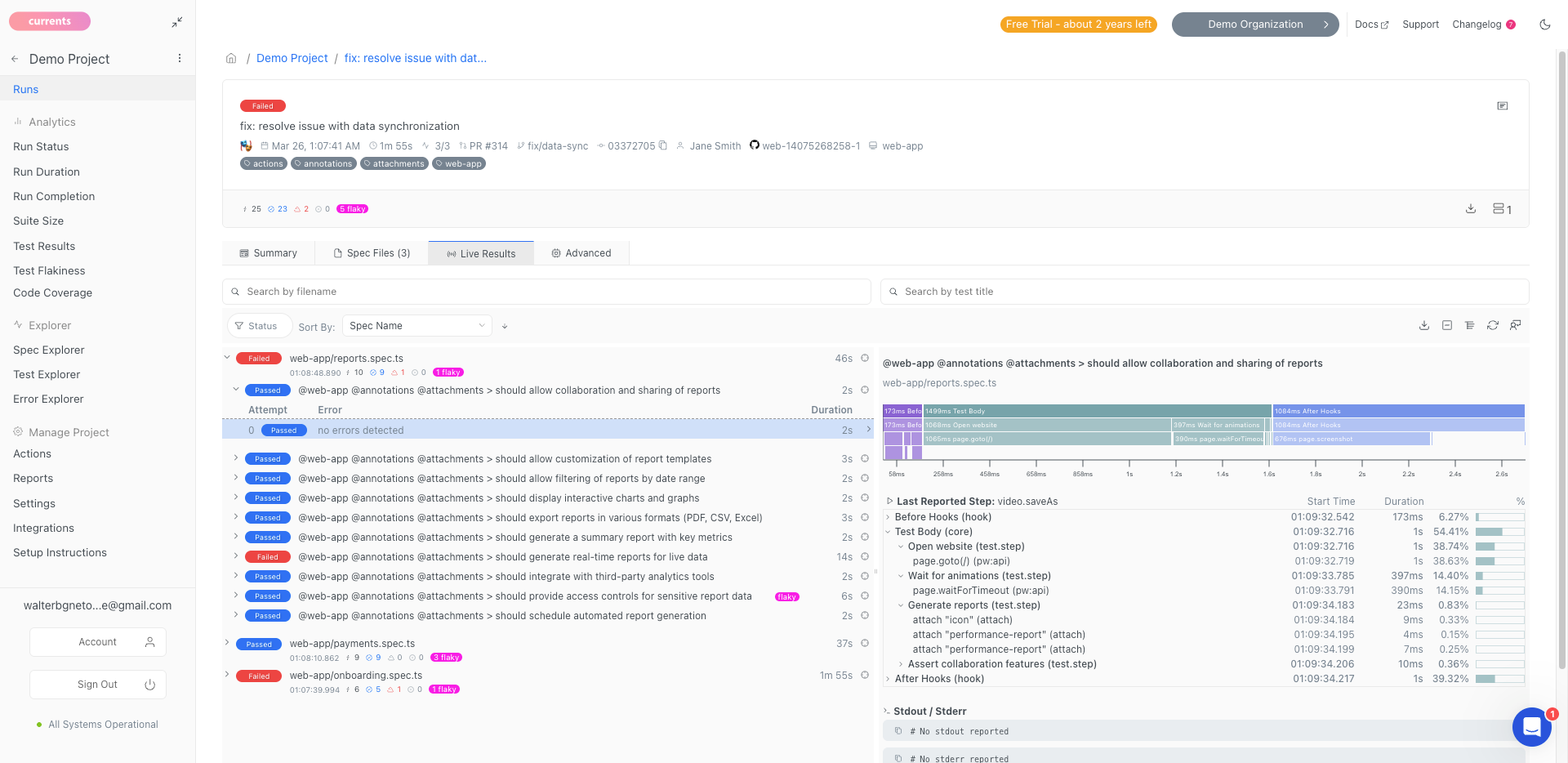The width and height of the screenshot is (1568, 763).
Task: Open the Demo Project three-dot menu
Action: tap(180, 59)
